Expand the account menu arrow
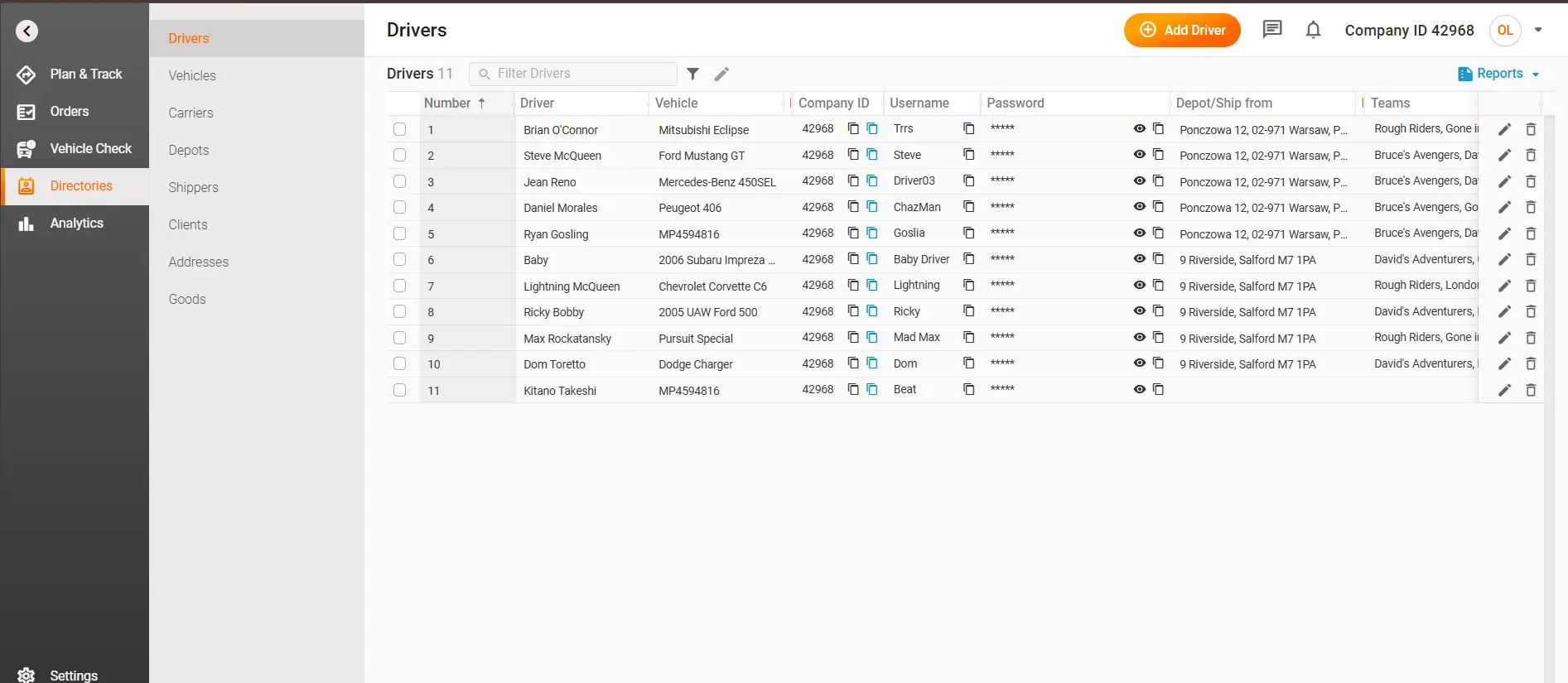Screen dimensions: 1568x683 tap(1538, 30)
